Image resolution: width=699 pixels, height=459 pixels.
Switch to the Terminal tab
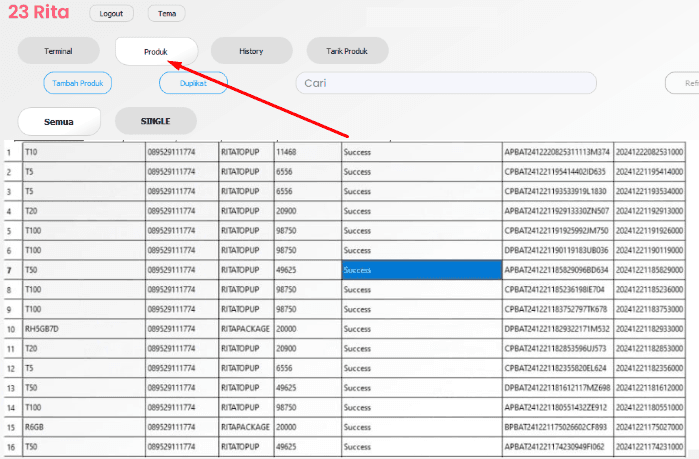coord(58,51)
